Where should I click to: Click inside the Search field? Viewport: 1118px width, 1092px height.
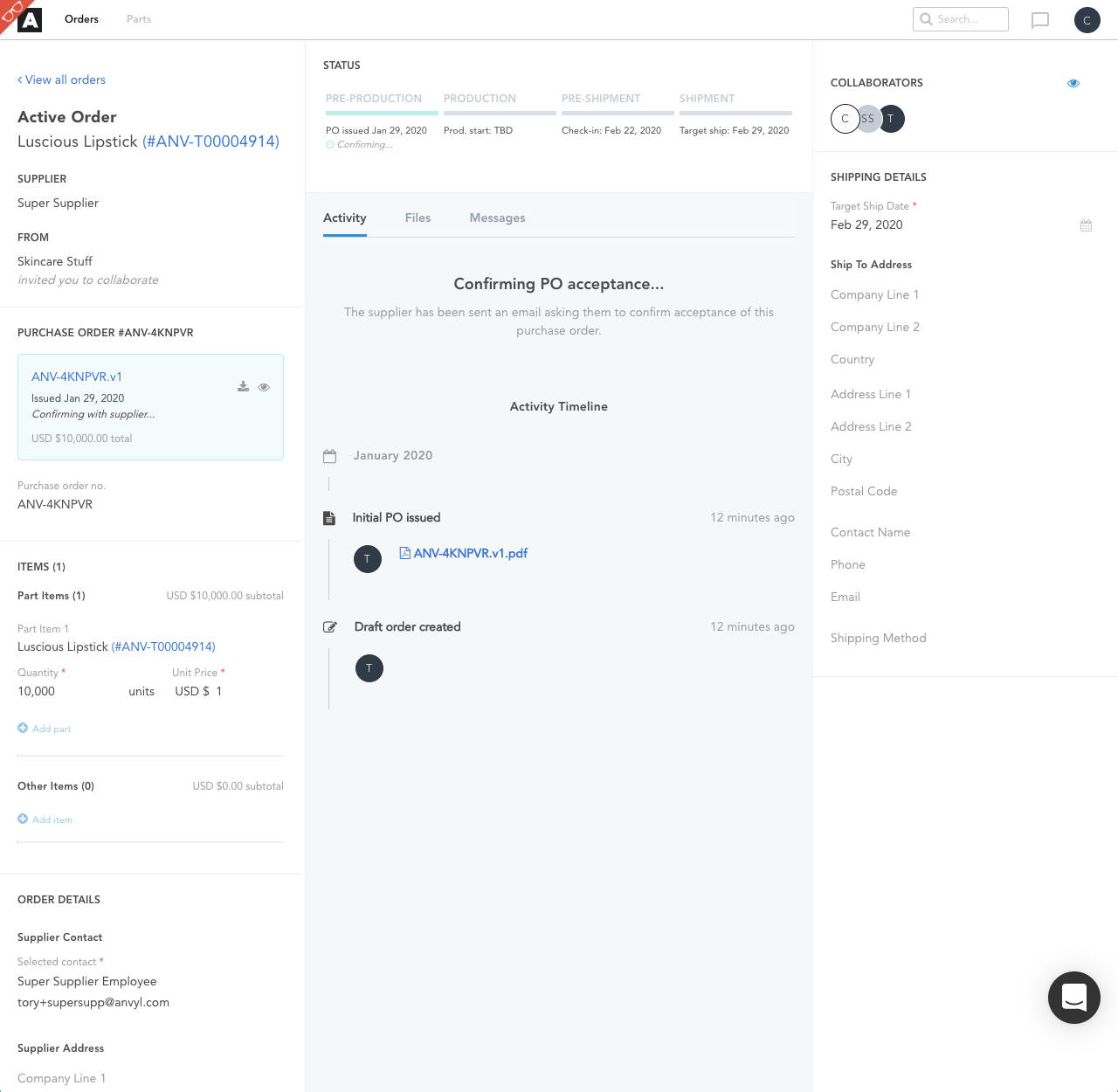click(x=961, y=19)
